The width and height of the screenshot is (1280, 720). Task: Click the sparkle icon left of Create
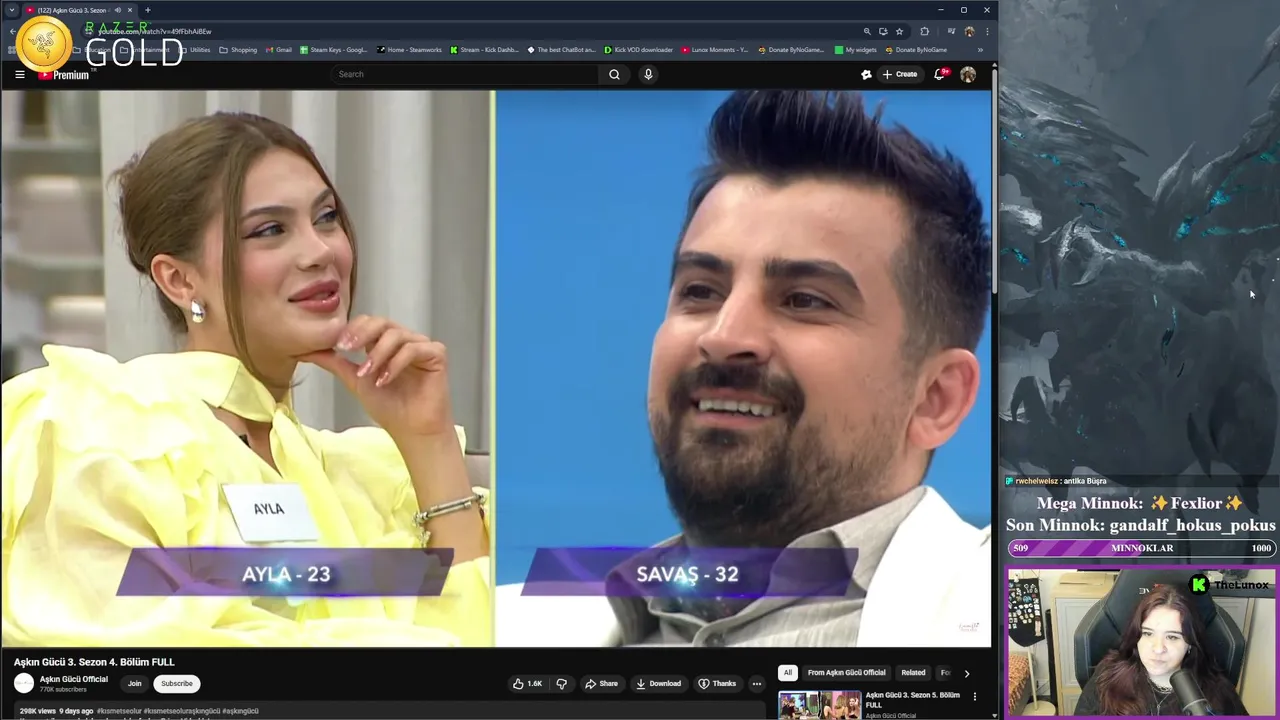pyautogui.click(x=866, y=74)
